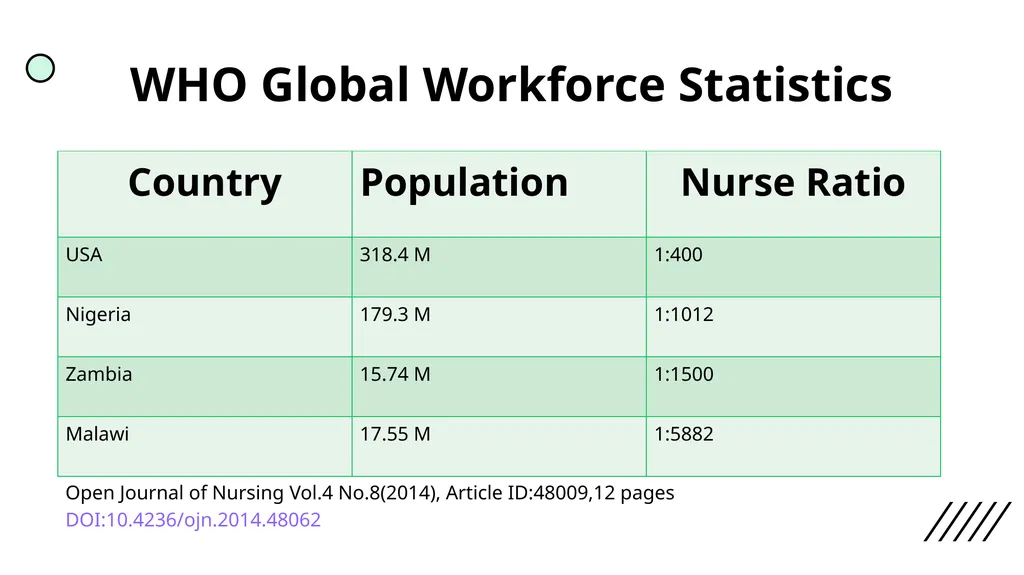Click the 'Nurse Ratio' column header
The width and height of the screenshot is (1024, 575).
pyautogui.click(x=793, y=194)
